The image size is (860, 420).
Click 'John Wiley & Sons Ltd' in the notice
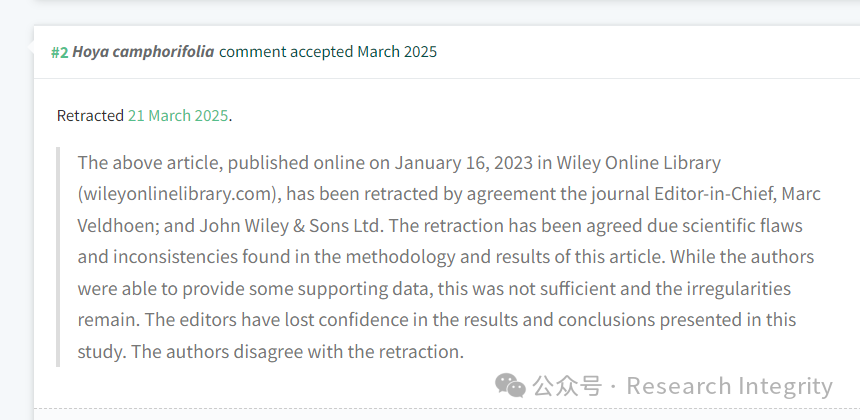[x=289, y=225]
